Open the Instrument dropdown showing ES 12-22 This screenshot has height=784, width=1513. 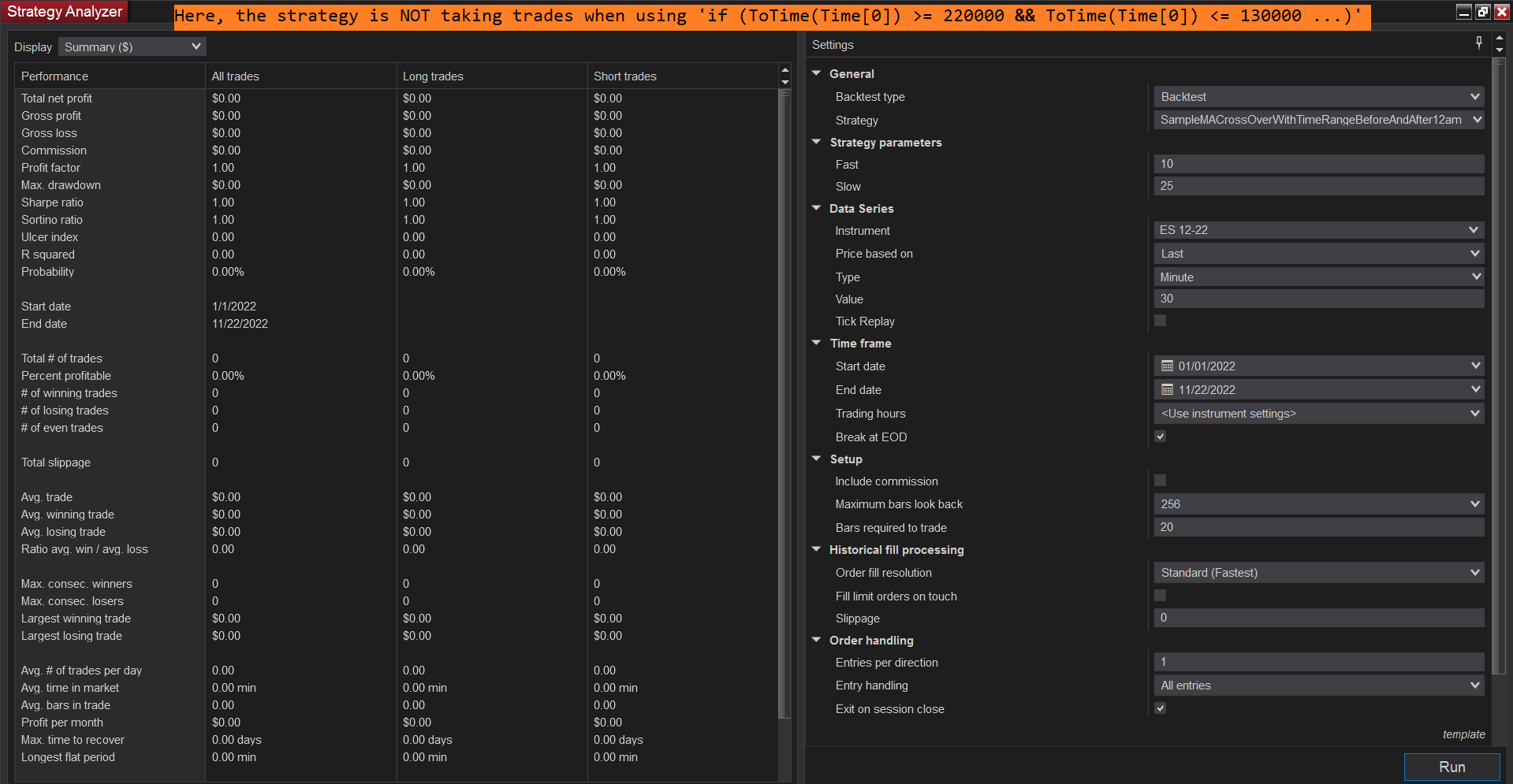[1475, 229]
